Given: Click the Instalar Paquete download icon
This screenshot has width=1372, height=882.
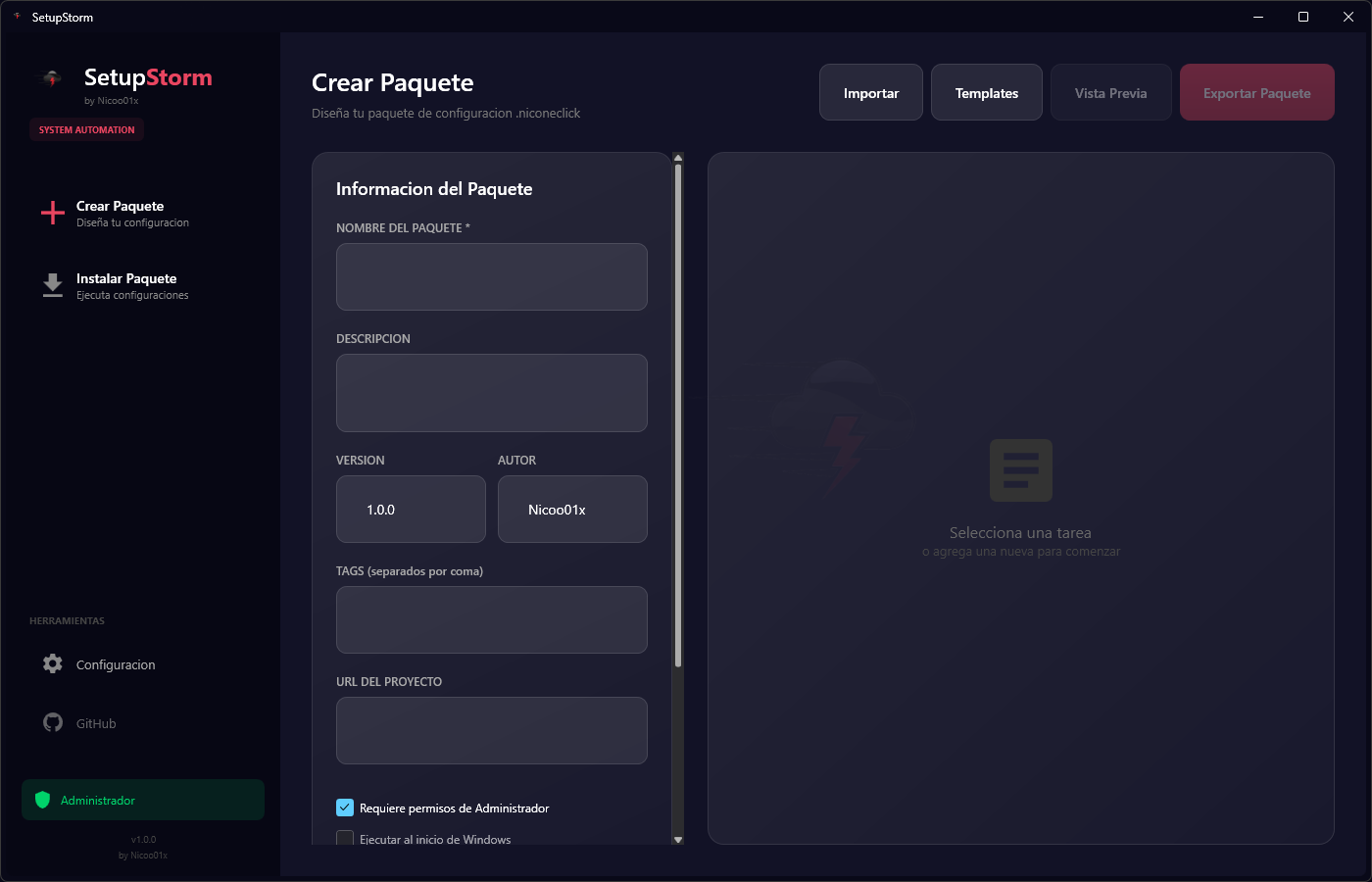Looking at the screenshot, I should [51, 284].
